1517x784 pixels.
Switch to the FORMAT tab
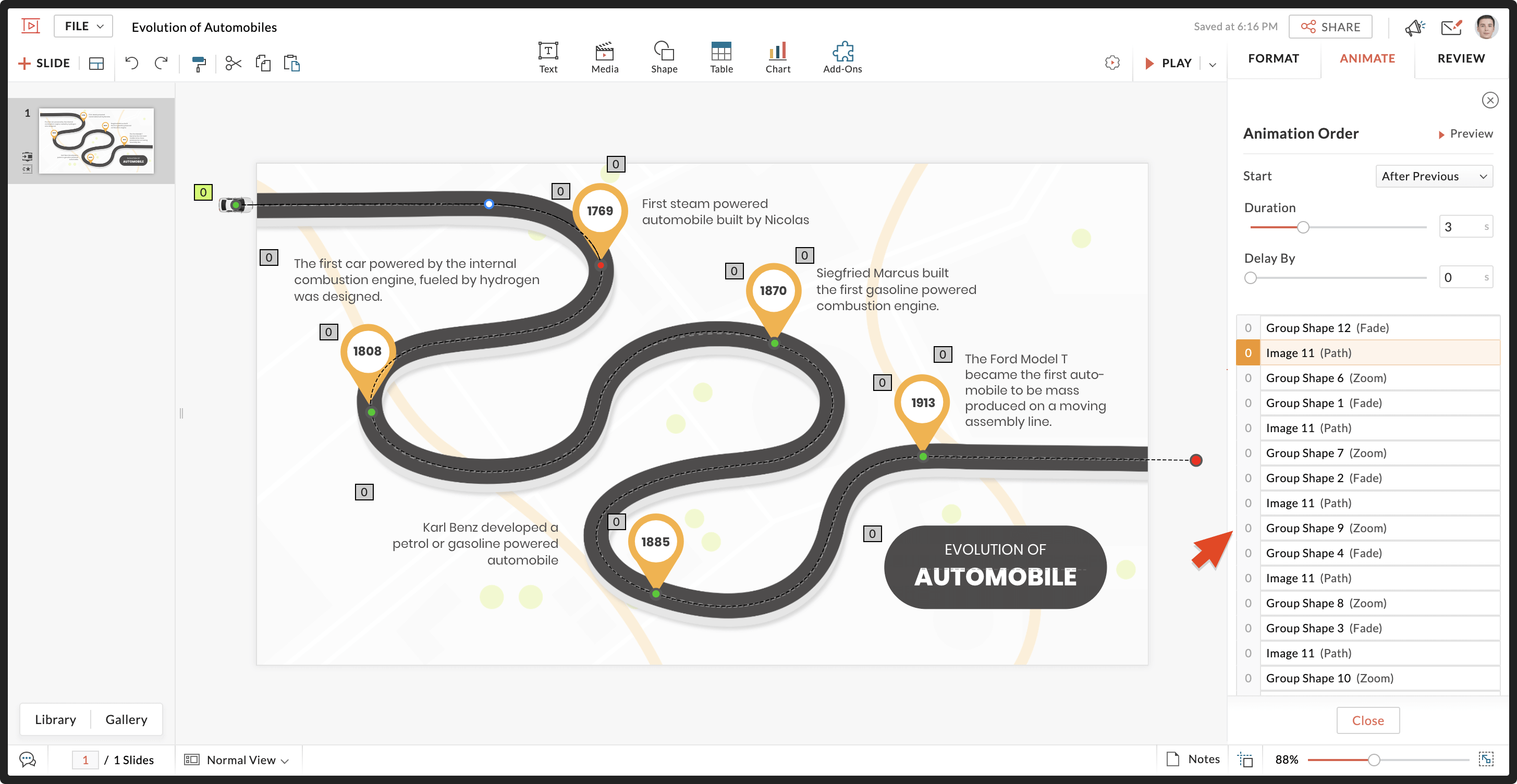click(1273, 58)
